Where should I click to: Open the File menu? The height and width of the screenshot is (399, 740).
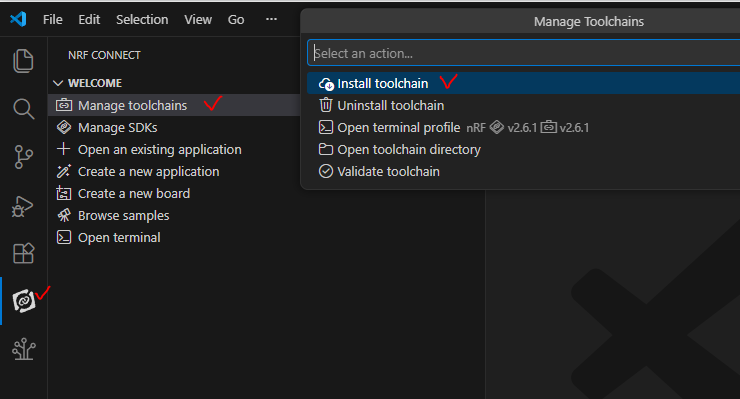tap(52, 19)
